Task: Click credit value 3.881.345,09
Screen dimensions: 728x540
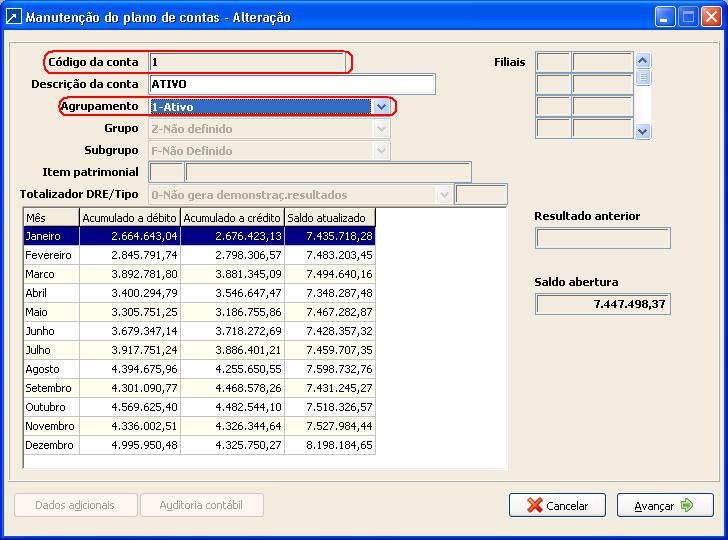Action: pos(248,274)
